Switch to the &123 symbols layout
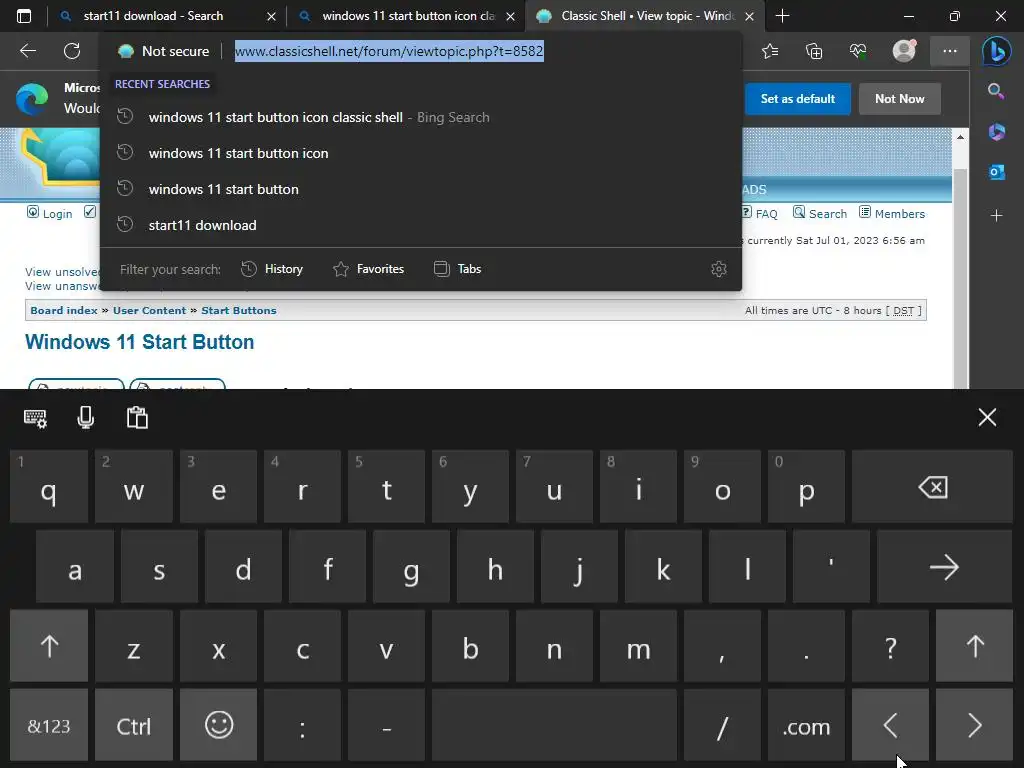1024x768 pixels. (x=49, y=725)
